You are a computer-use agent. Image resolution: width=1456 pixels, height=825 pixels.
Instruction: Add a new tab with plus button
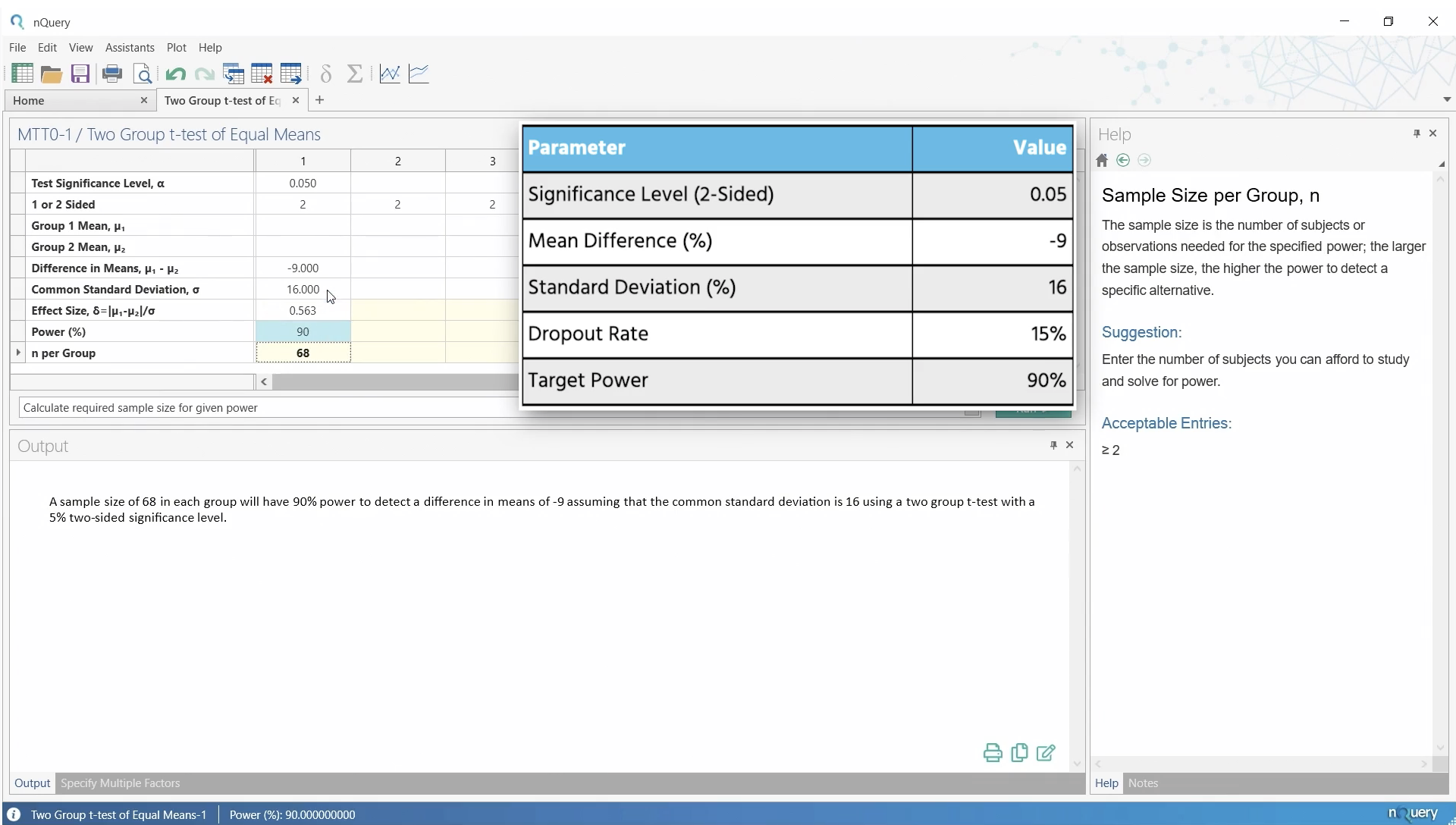[x=320, y=100]
